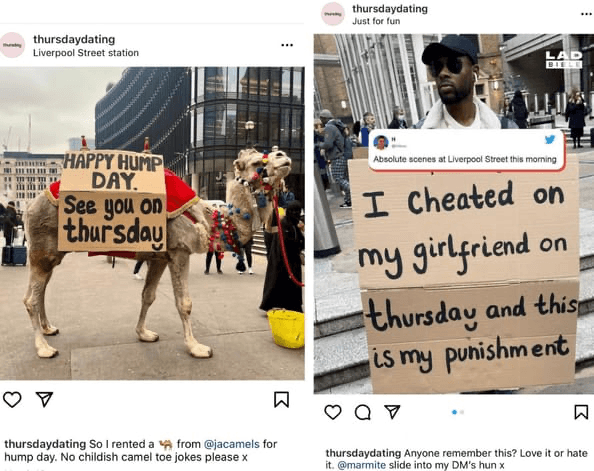Viewport: 594px width, 471px height.
Task: Open thursdaydating avatar on left post
Action: click(12, 45)
